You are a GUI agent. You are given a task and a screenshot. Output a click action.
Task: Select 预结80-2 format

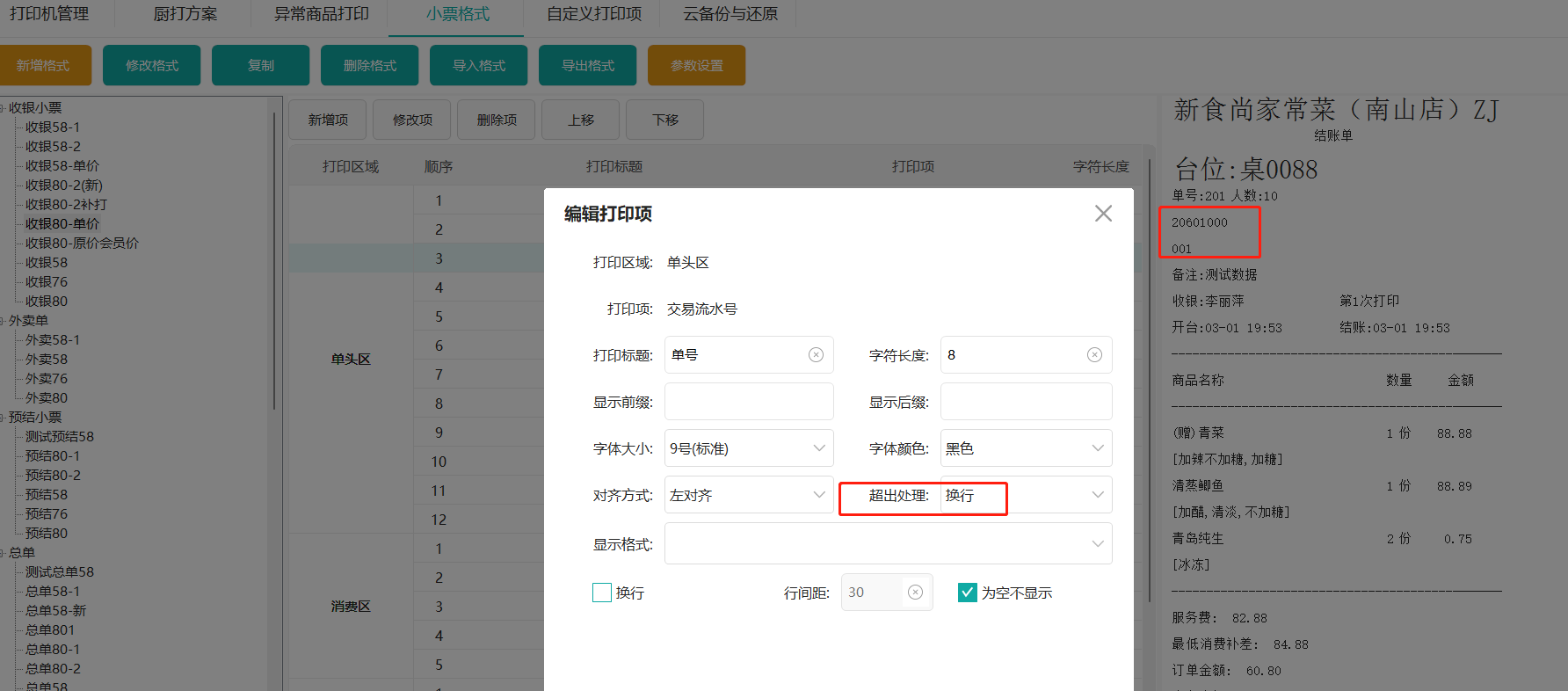[53, 476]
